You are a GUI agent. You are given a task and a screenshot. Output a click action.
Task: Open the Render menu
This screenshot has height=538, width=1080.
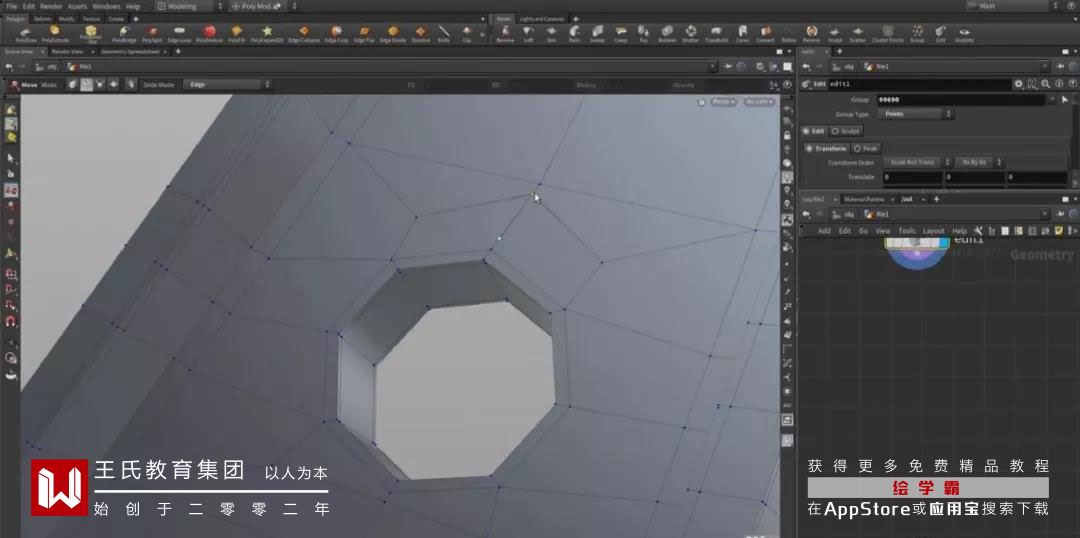(51, 6)
